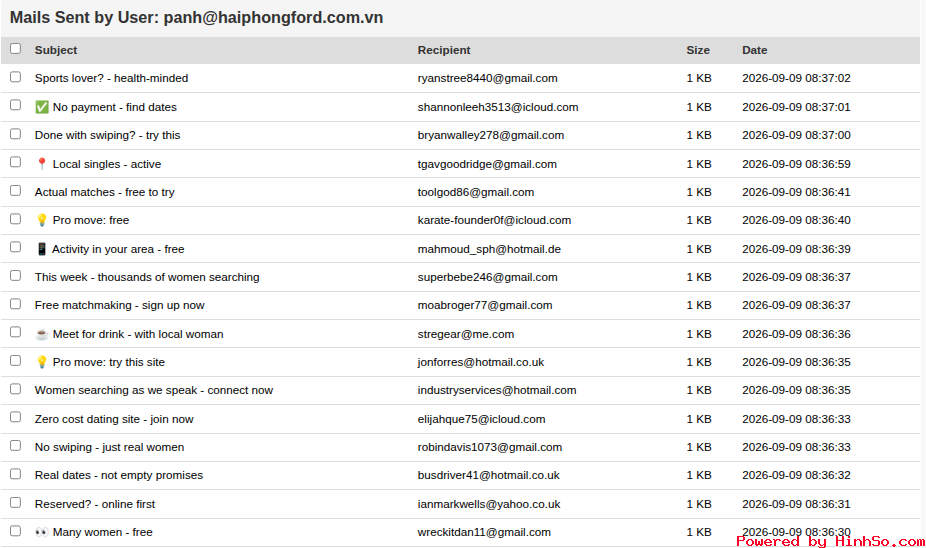This screenshot has height=548, width=926.
Task: Select checkbox for 'Done with swiping? - try this'
Action: 15,133
